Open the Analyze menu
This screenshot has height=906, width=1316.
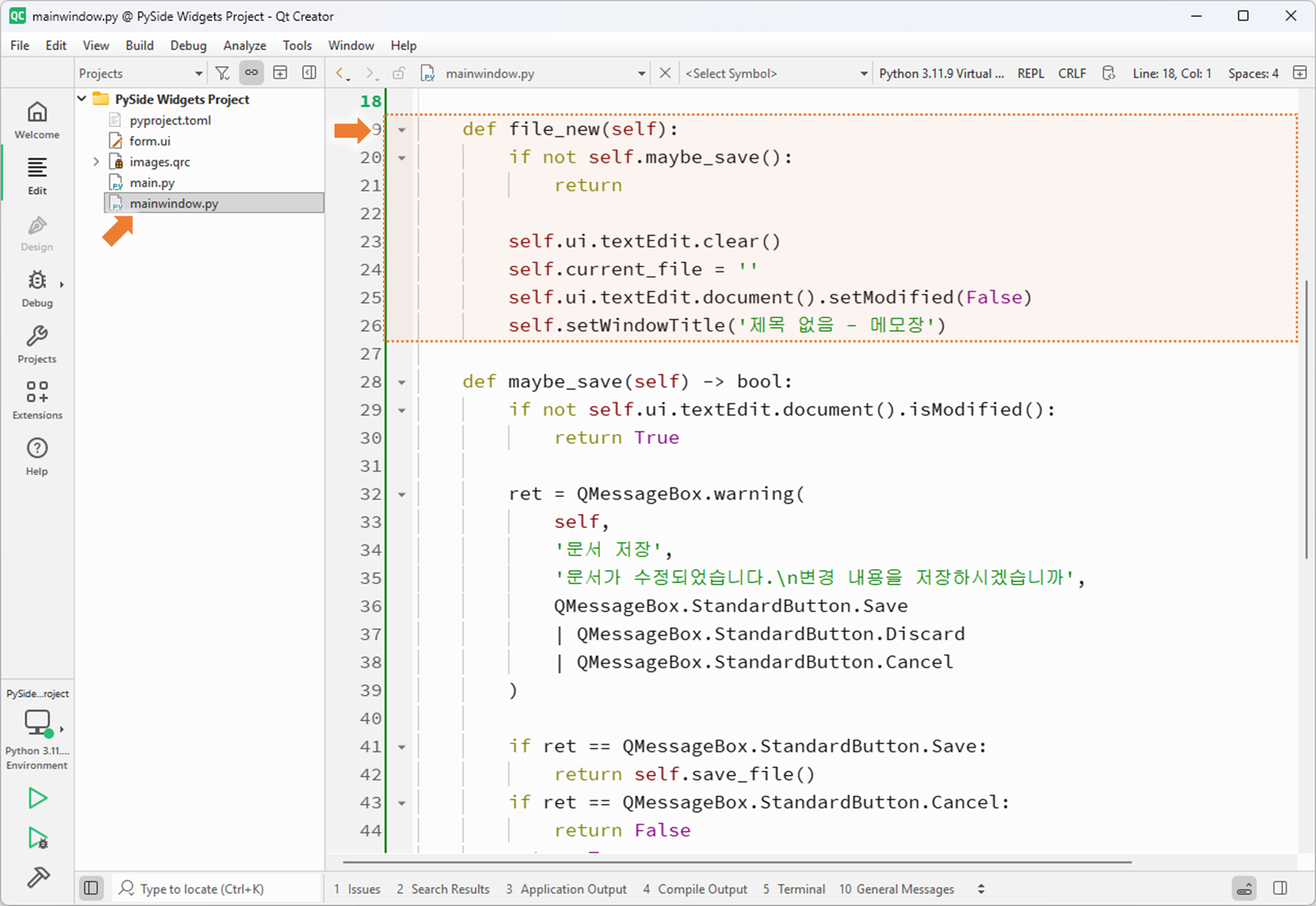pyautogui.click(x=245, y=45)
